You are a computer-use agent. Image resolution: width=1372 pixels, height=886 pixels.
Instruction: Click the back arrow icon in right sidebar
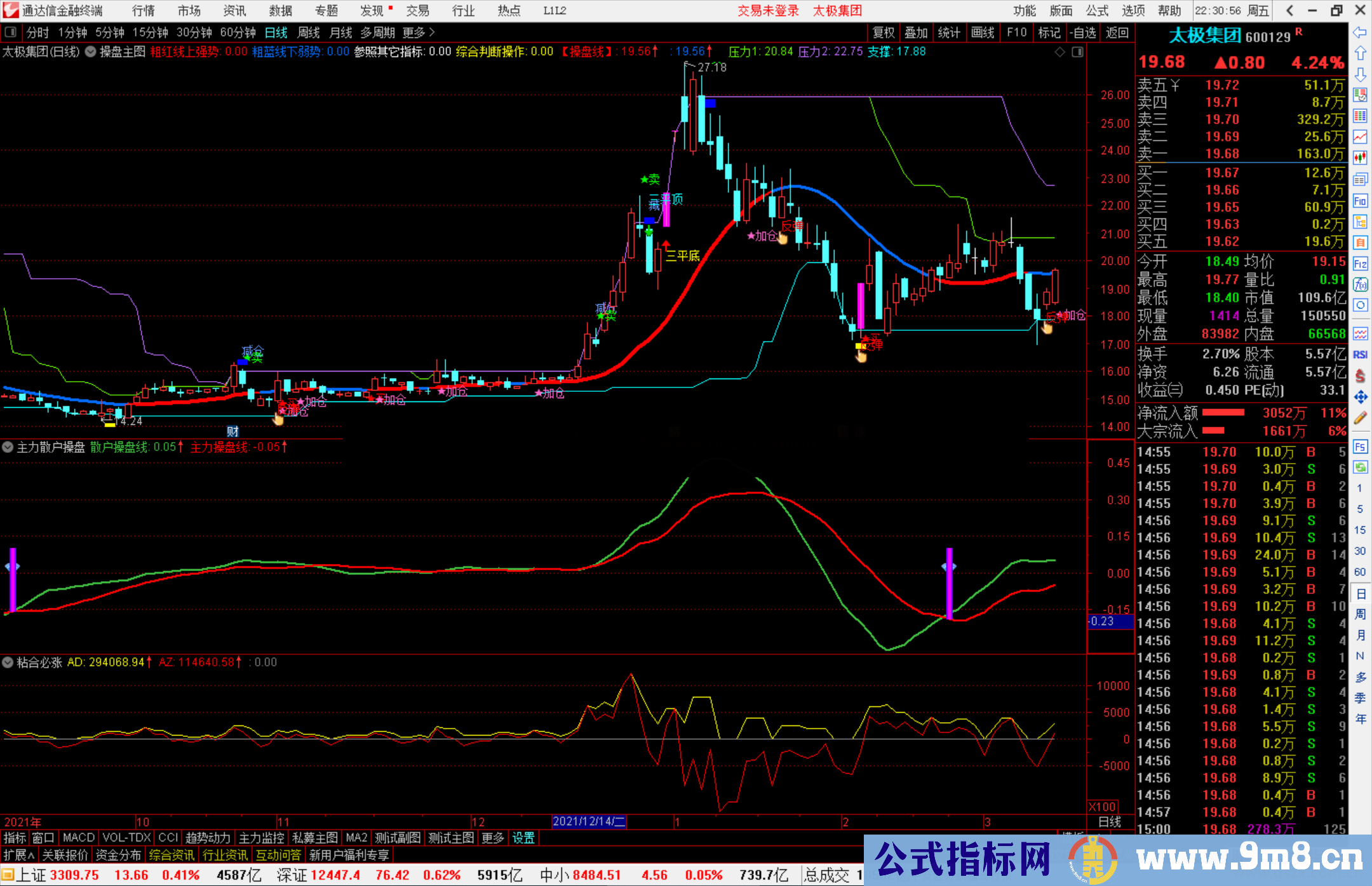[1360, 32]
